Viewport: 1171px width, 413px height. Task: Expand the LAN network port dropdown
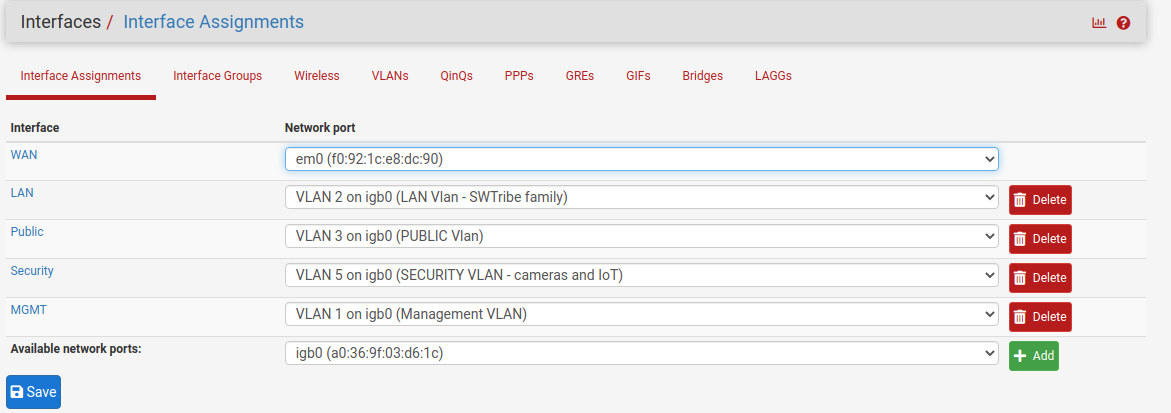[x=642, y=197]
